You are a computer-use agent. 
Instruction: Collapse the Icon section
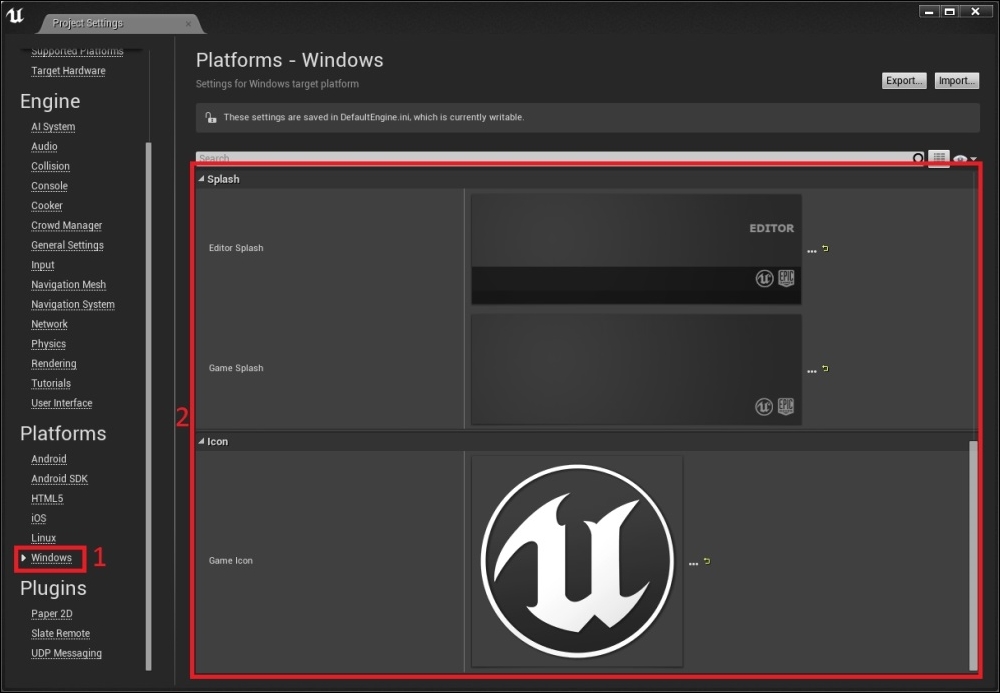tap(202, 441)
